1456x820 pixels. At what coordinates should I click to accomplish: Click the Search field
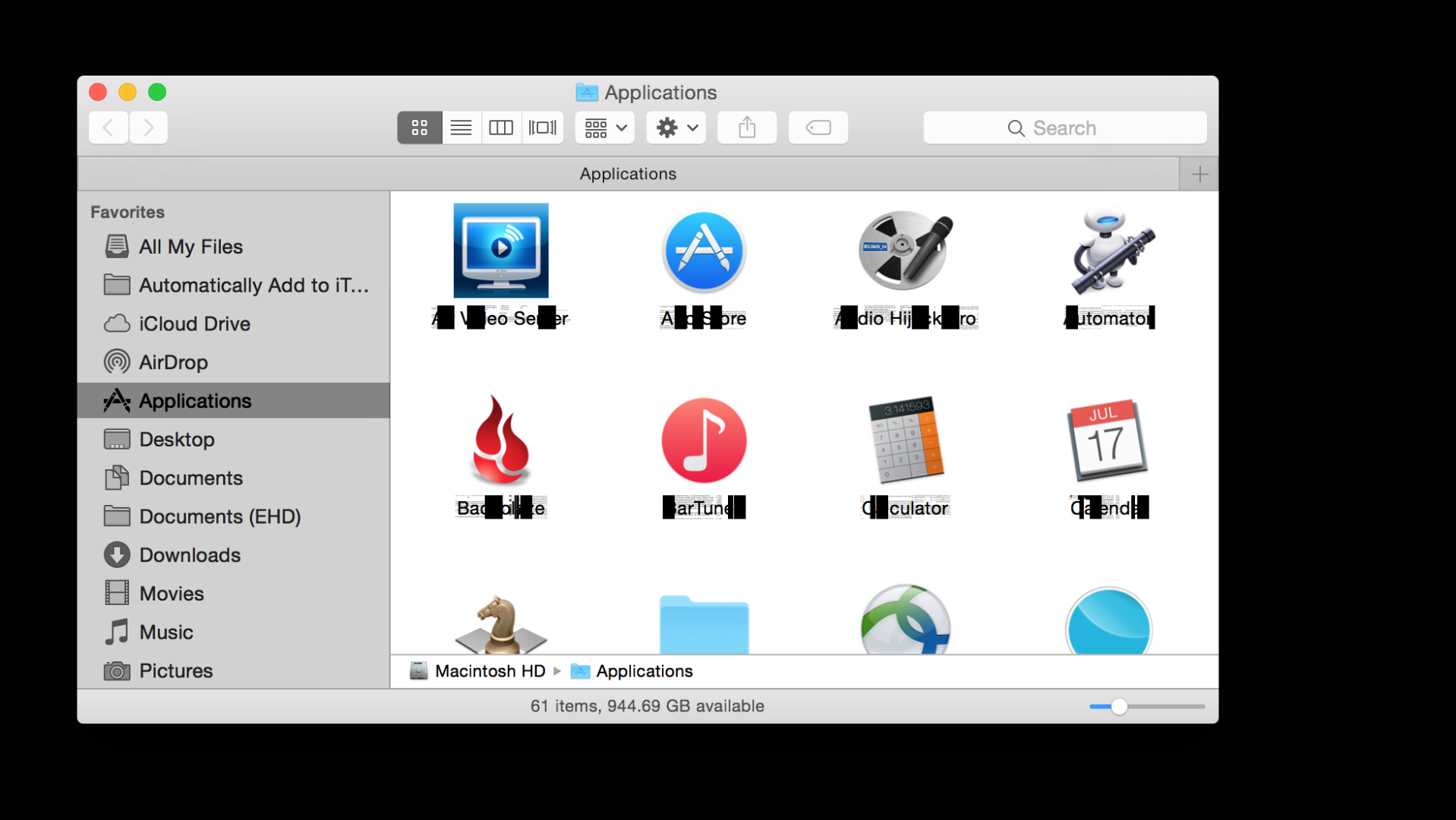click(1065, 128)
